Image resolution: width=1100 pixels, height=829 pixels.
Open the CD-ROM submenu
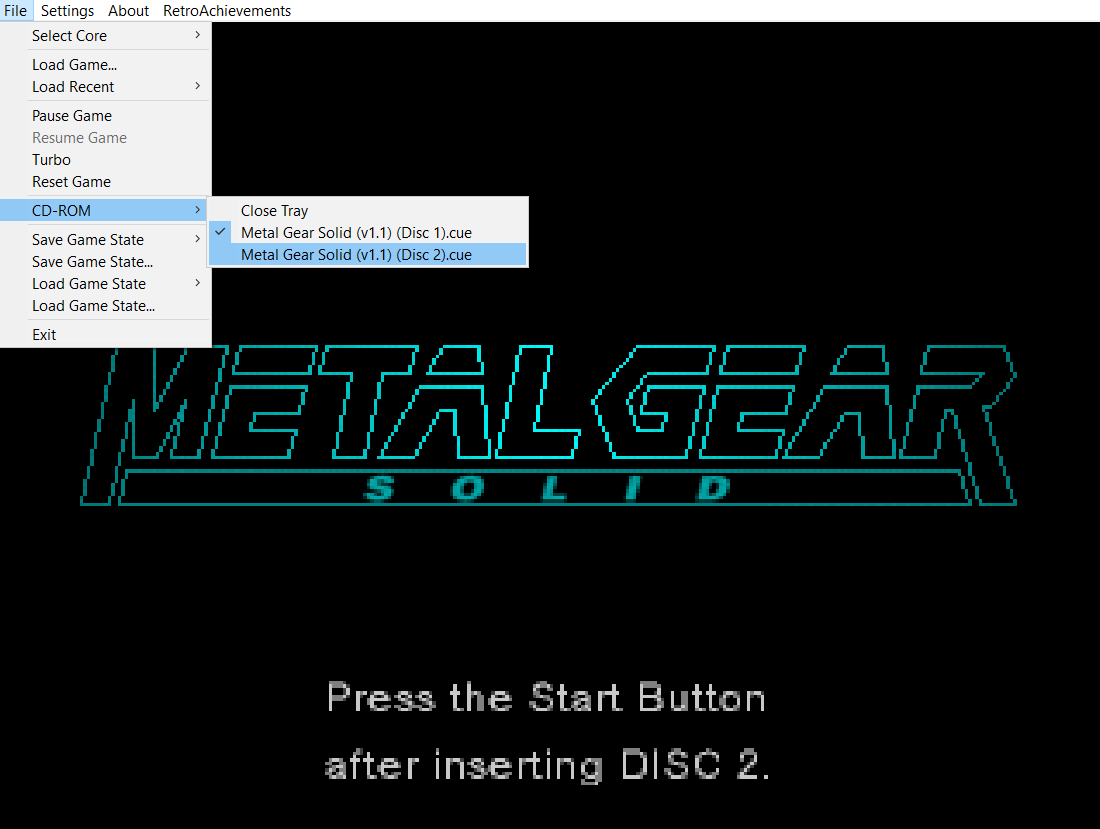pyautogui.click(x=61, y=209)
